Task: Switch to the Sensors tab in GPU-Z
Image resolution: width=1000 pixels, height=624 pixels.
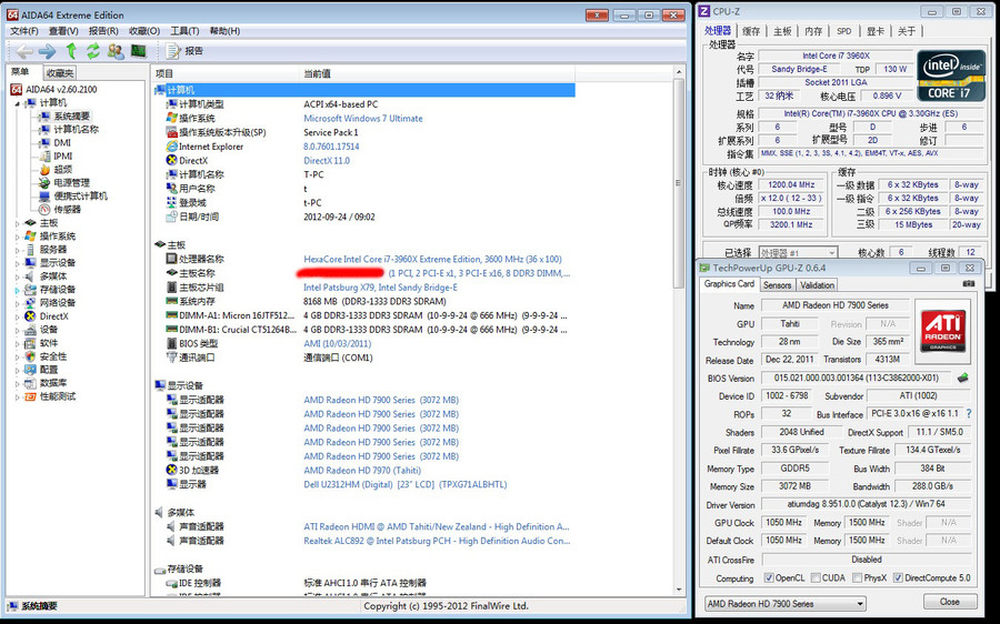Action: point(777,285)
